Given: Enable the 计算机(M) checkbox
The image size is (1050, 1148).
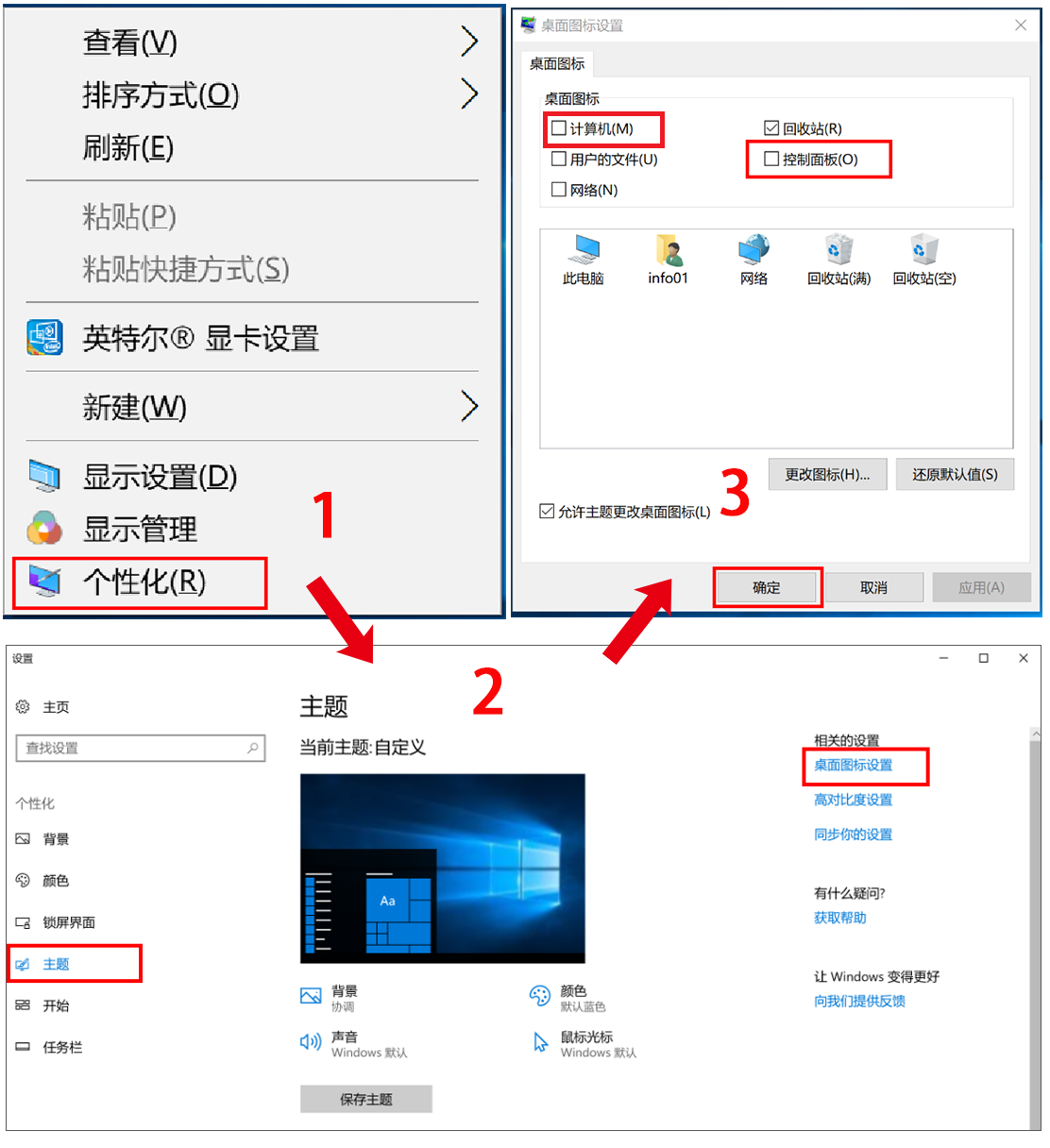Looking at the screenshot, I should coord(559,128).
